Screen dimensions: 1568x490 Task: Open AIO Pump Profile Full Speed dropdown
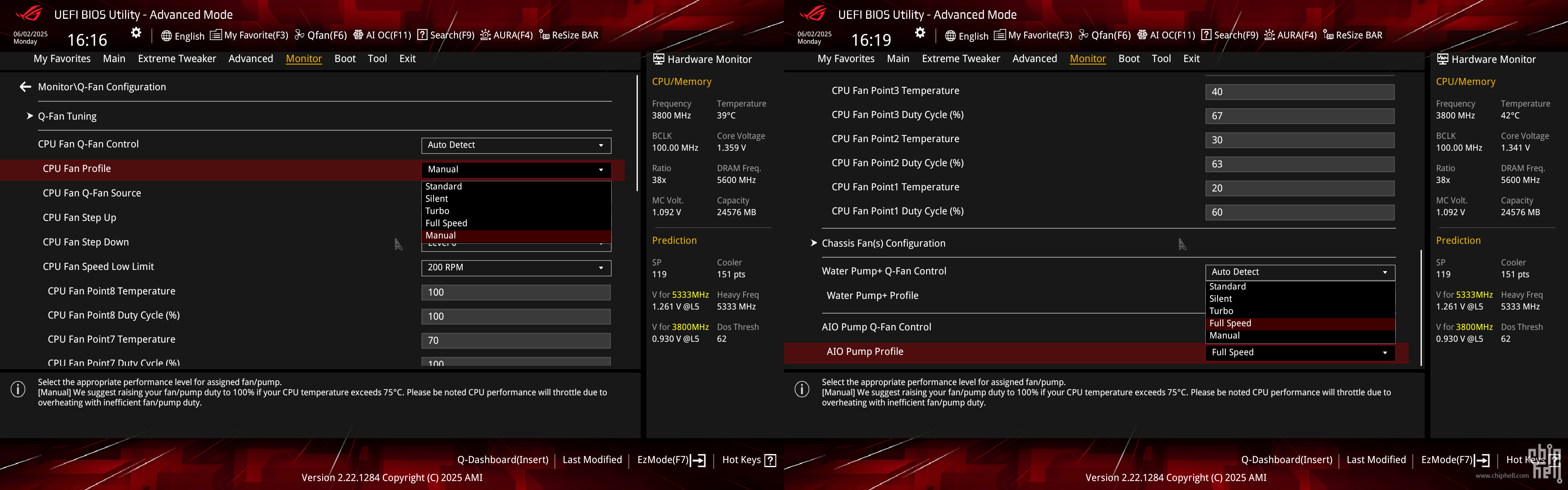1300,352
